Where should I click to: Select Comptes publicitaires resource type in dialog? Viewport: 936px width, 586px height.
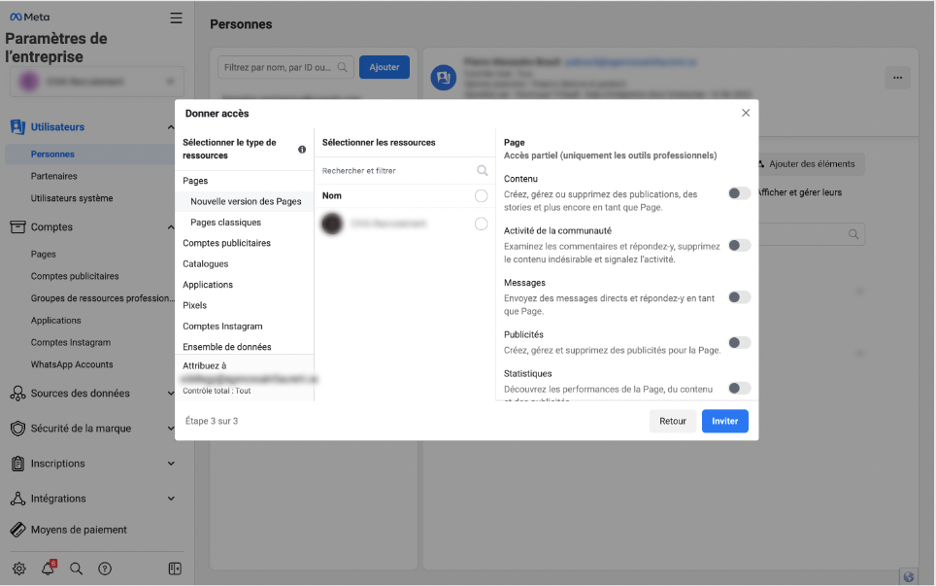(x=227, y=243)
